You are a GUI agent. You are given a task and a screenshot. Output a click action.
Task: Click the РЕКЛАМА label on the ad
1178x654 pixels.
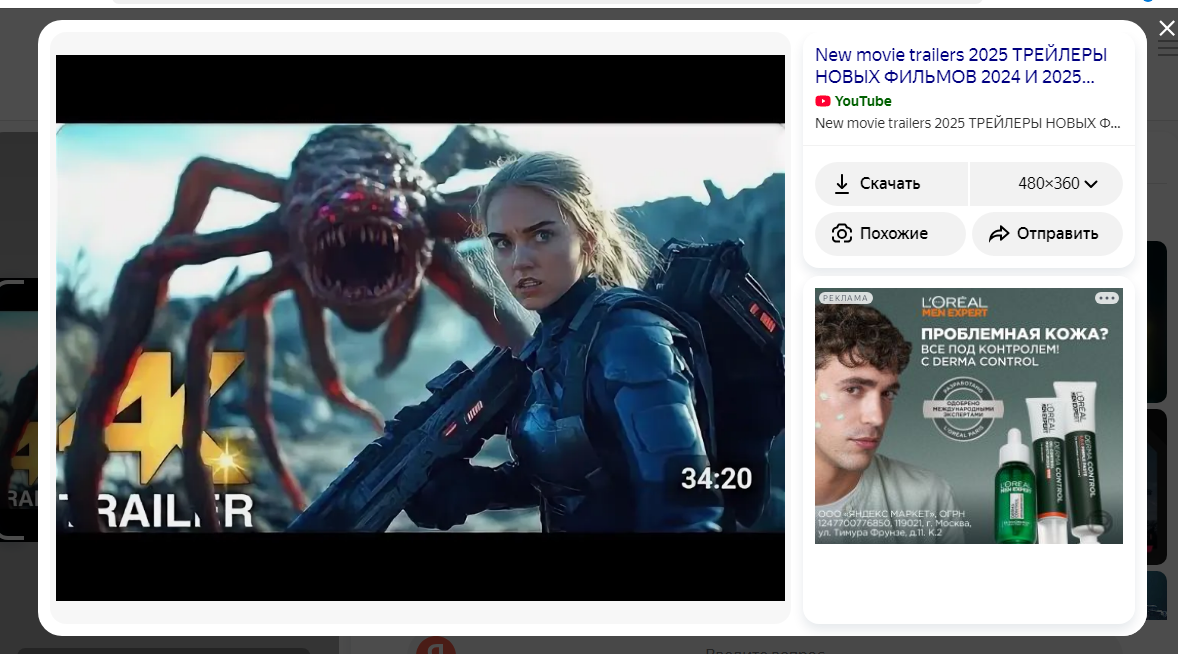(845, 298)
